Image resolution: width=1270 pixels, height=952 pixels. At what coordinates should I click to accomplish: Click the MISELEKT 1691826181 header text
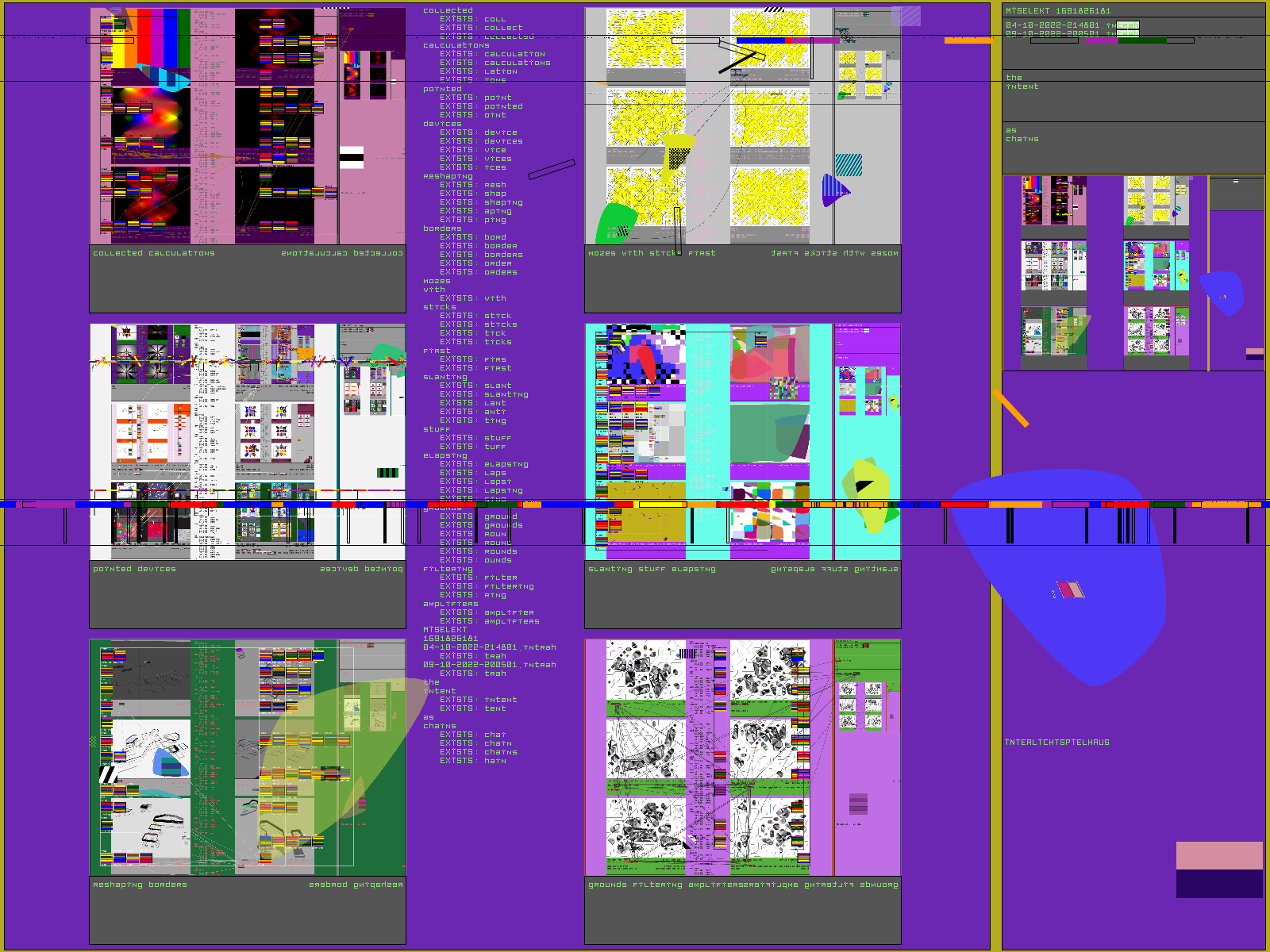coord(1058,11)
